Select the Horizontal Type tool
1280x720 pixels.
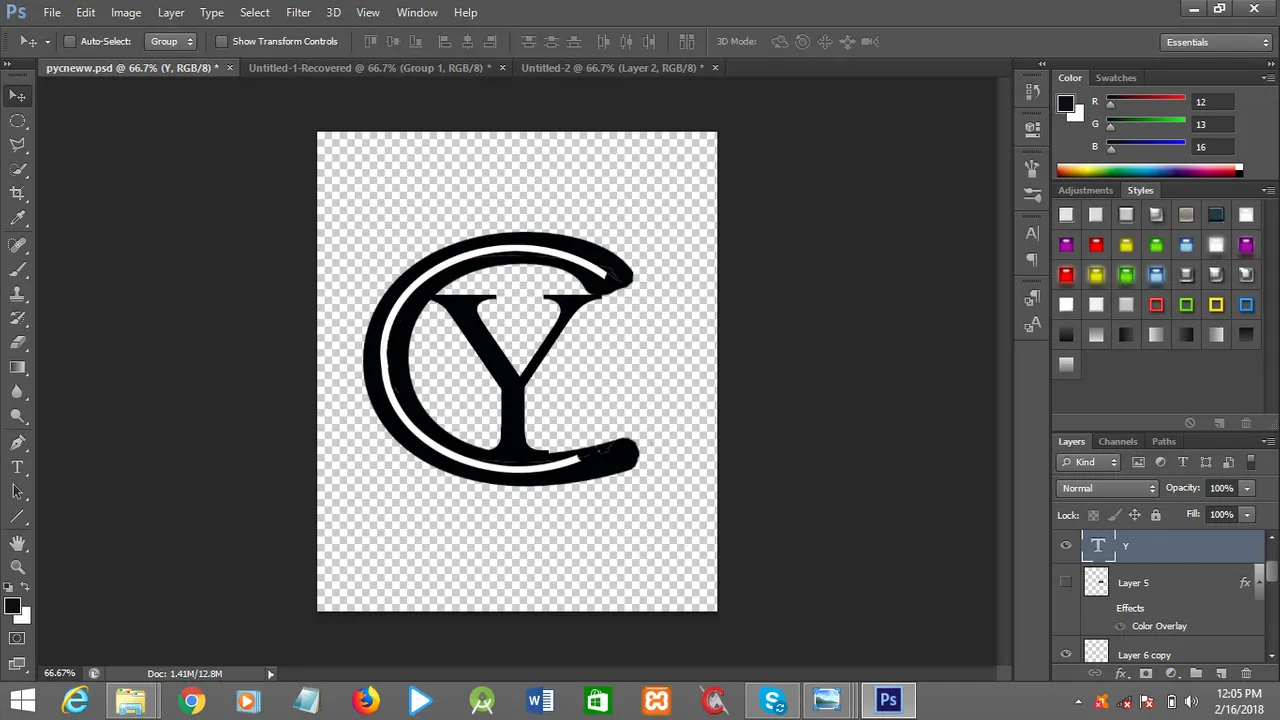pos(18,467)
